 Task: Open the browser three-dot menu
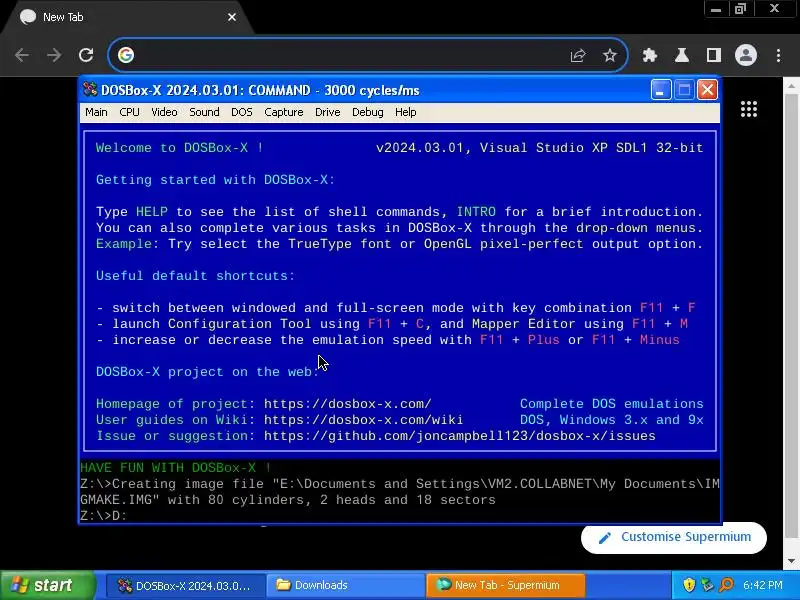pos(779,55)
